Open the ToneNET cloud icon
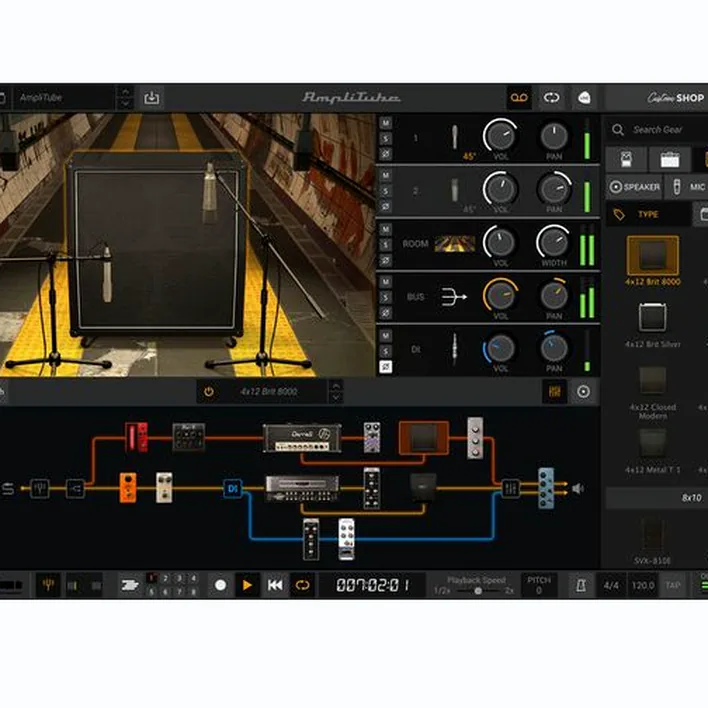 [x=584, y=98]
